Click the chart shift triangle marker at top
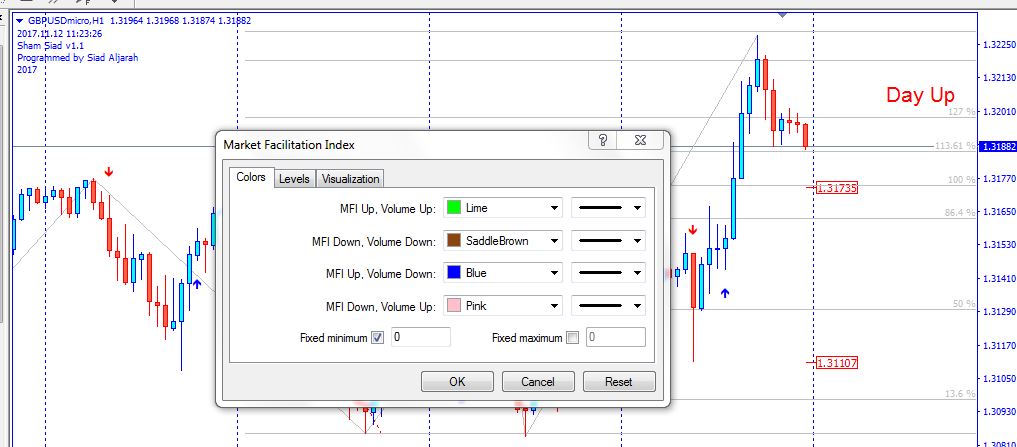The image size is (1017, 447). coord(782,14)
